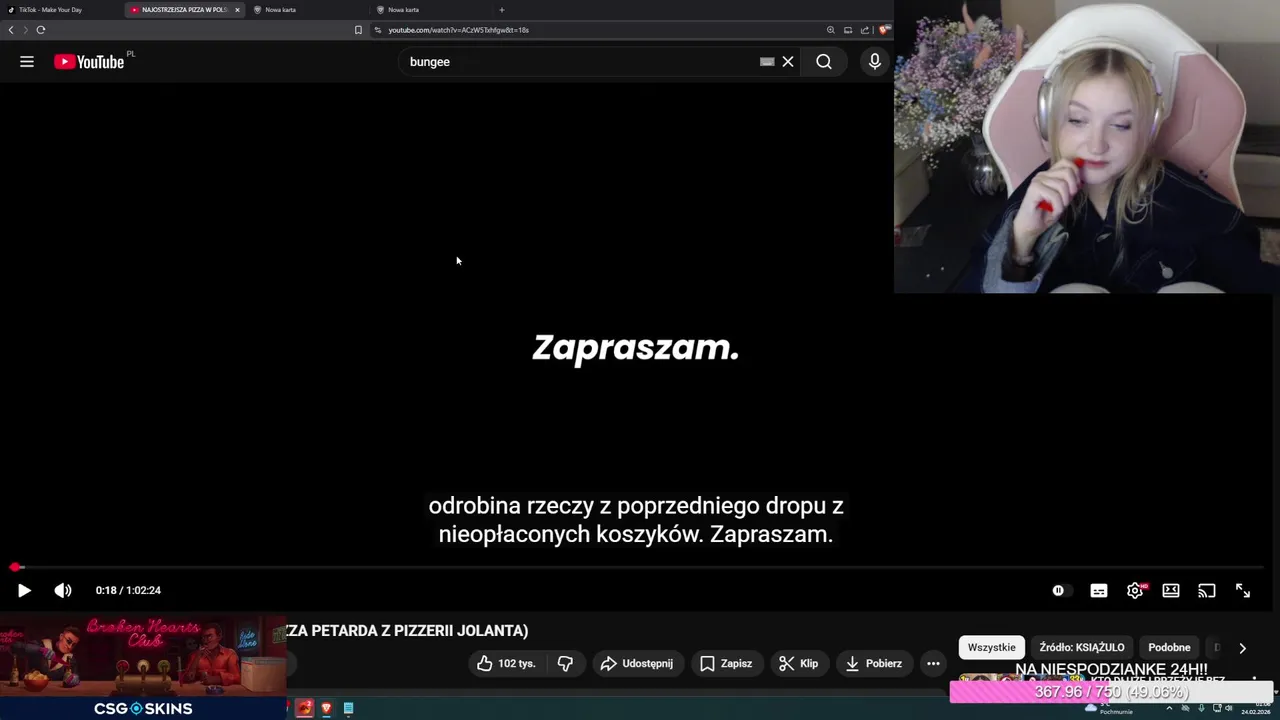Go back in browser history
Image resolution: width=1280 pixels, height=720 pixels.
(11, 30)
